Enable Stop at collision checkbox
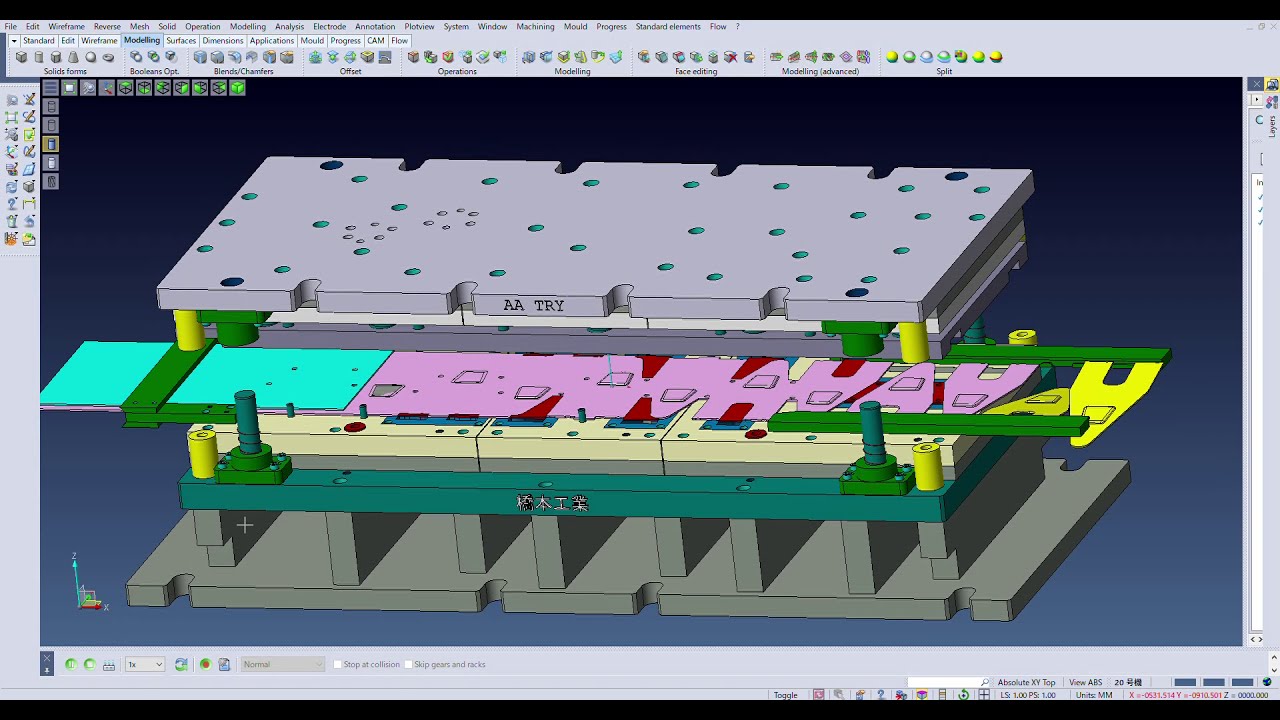 338,664
